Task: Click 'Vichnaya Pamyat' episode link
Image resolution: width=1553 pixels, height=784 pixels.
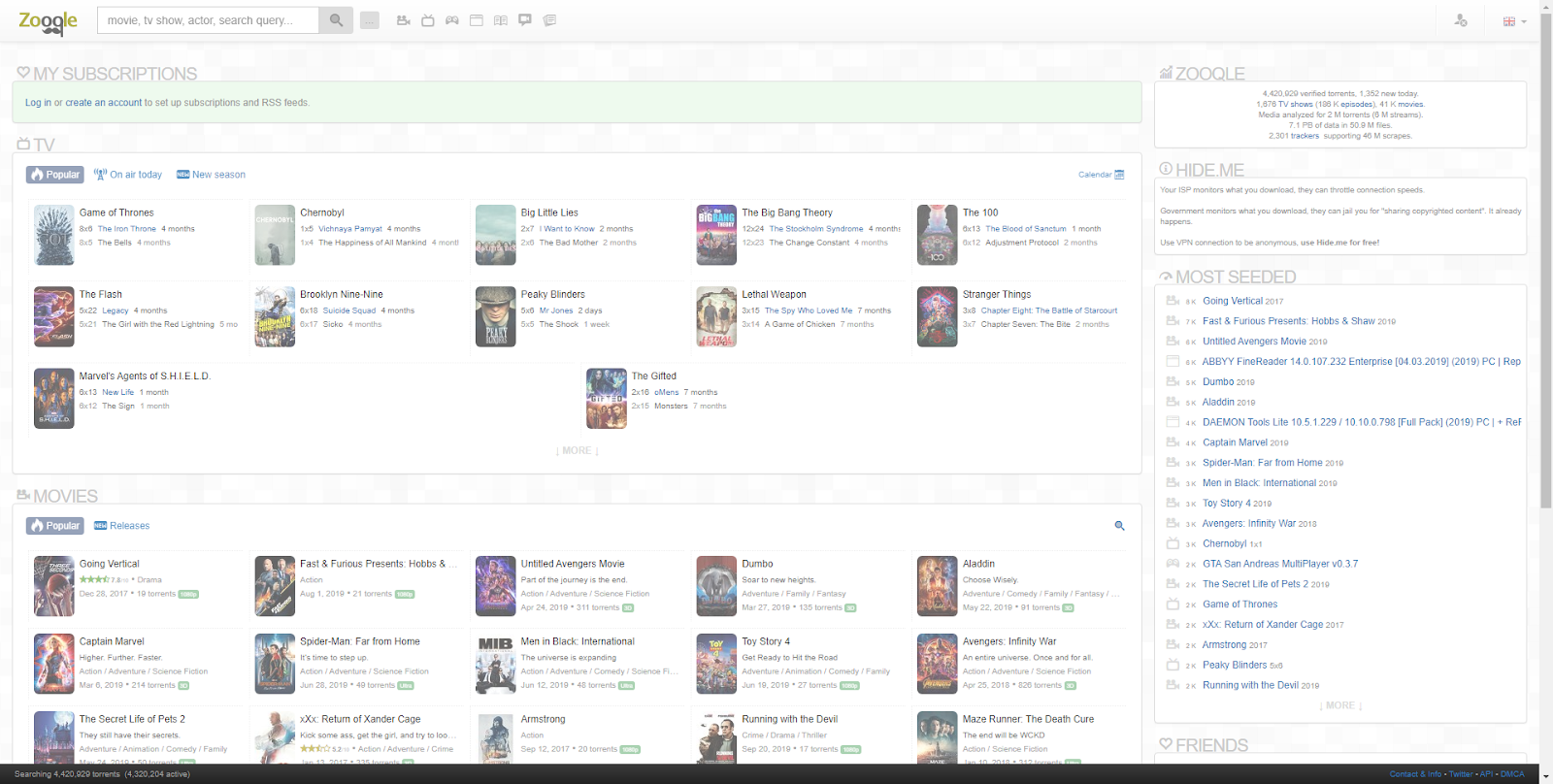Action: tap(350, 229)
